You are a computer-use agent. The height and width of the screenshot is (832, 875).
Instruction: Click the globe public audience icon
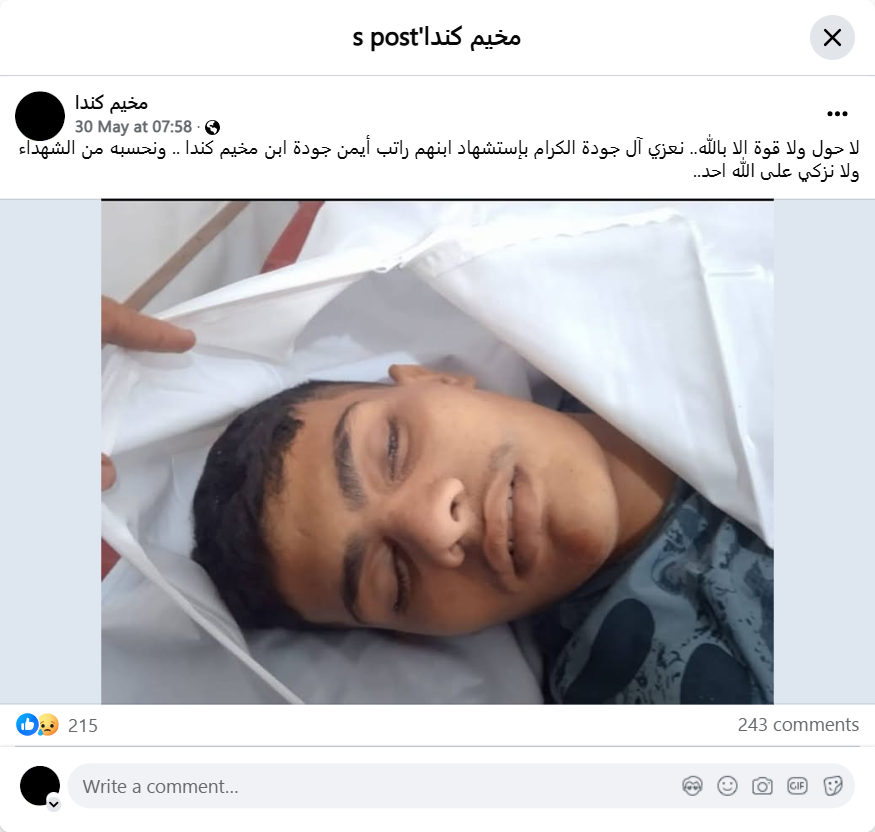tap(212, 128)
